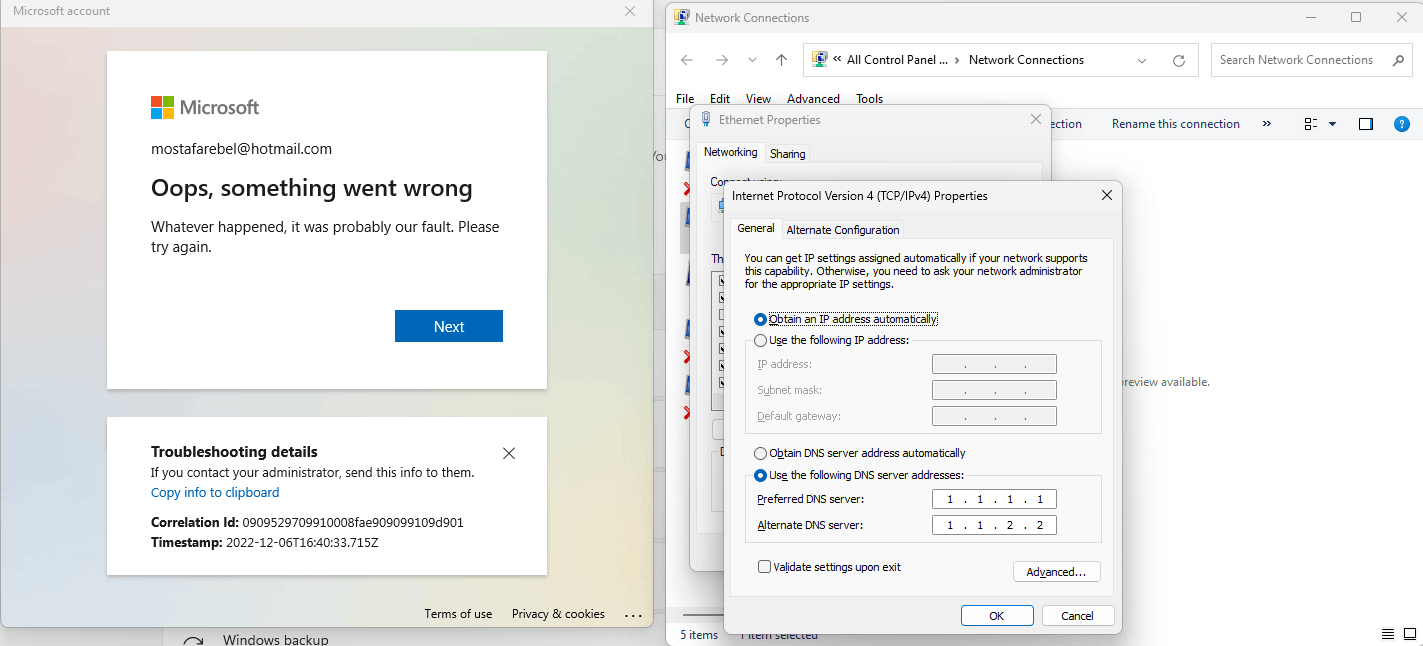Image resolution: width=1423 pixels, height=646 pixels.
Task: Click the Alternate DNS server field
Action: [x=994, y=525]
